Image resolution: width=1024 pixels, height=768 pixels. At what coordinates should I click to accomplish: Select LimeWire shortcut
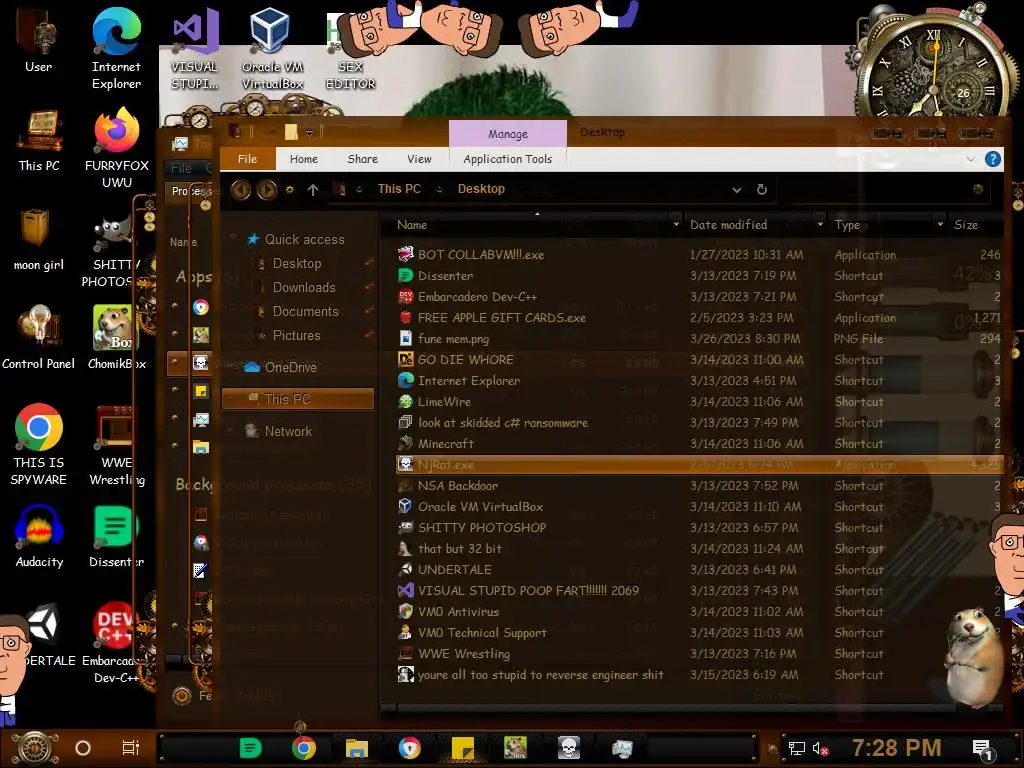coord(698,402)
